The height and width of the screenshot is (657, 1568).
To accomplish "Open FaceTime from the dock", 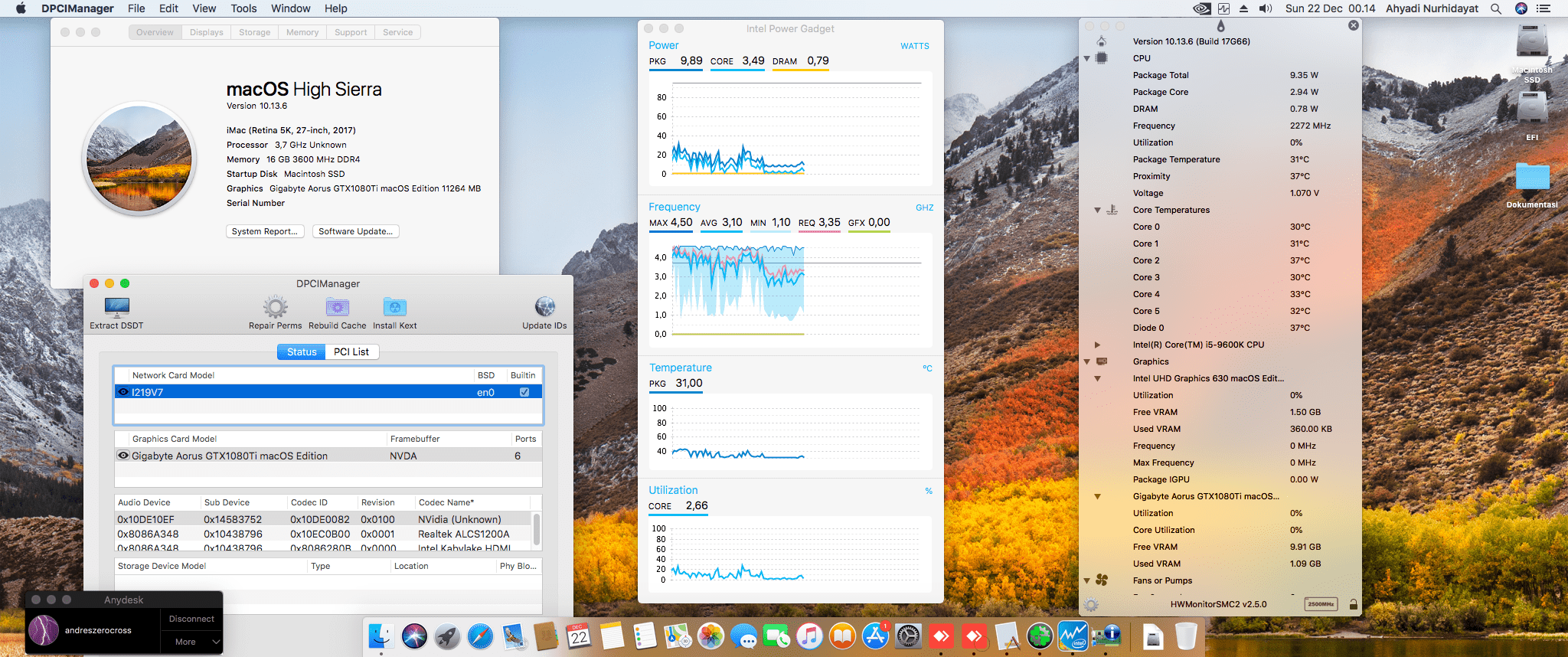I will point(776,636).
